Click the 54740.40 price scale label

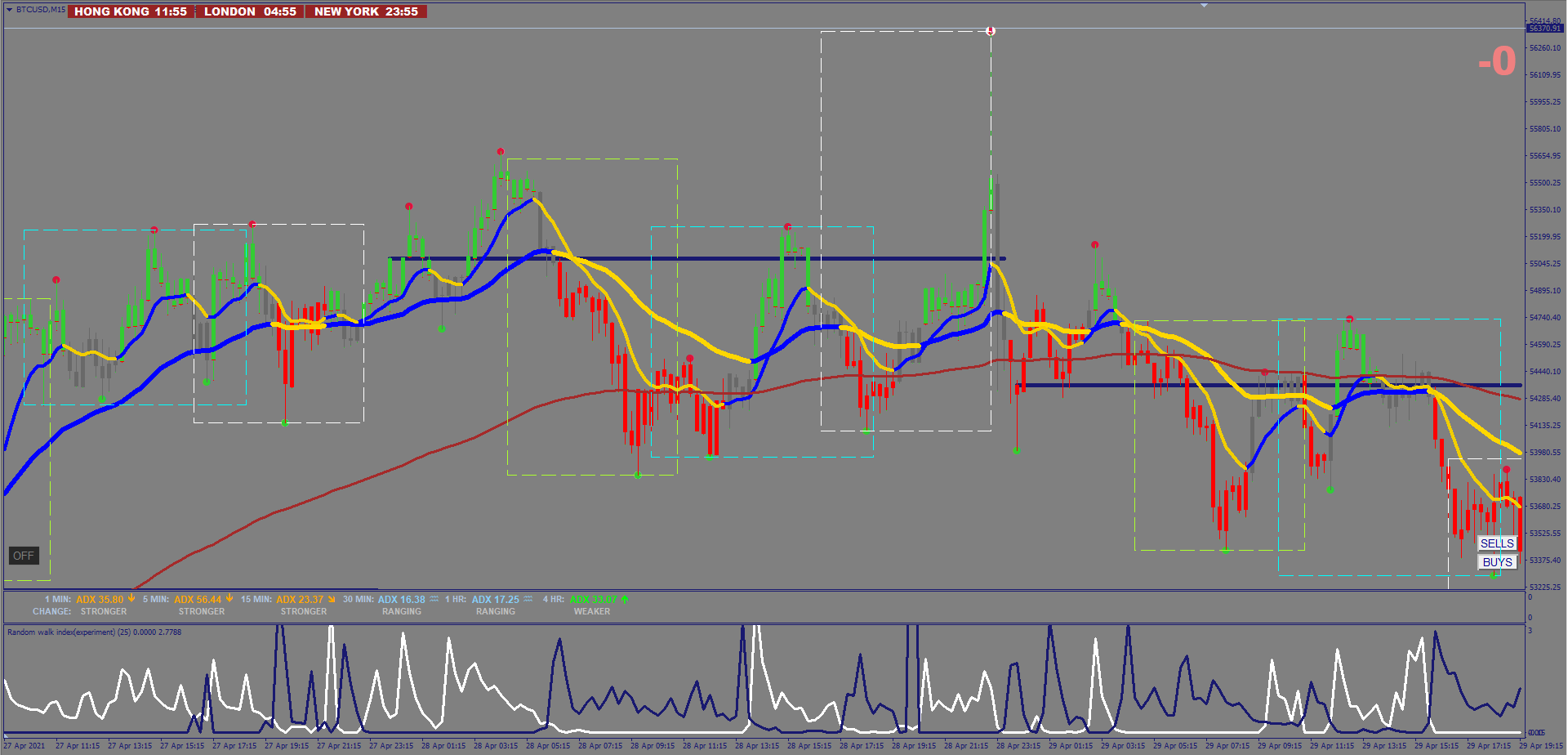coord(1544,318)
